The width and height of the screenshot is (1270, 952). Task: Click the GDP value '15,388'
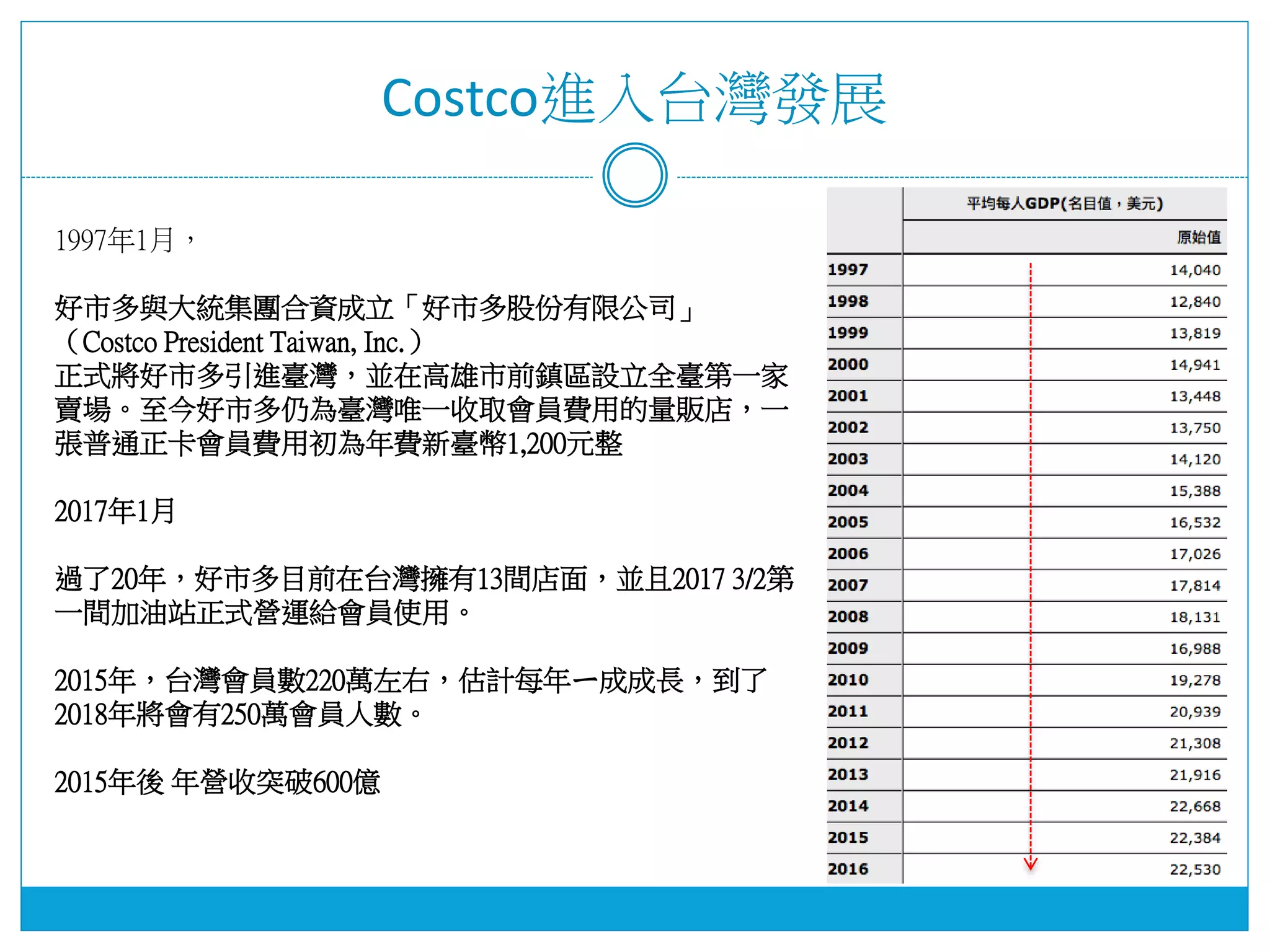tap(1195, 491)
